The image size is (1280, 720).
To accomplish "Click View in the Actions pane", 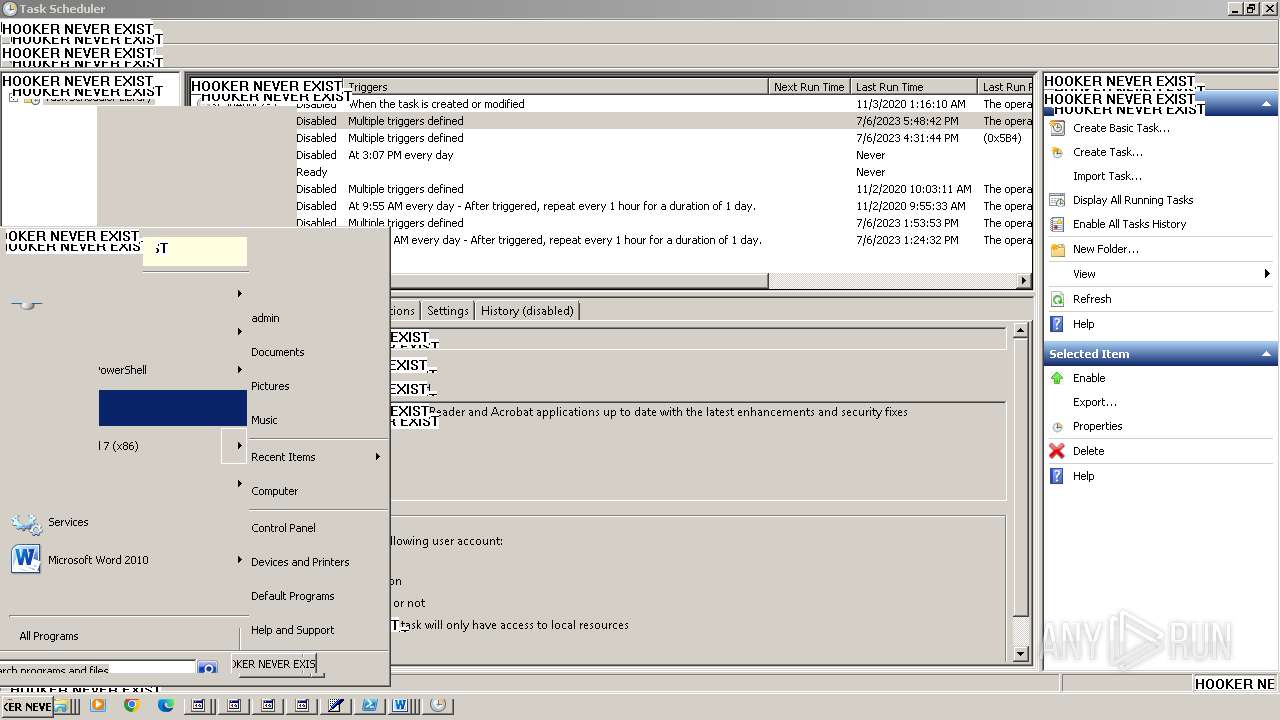I will 1084,274.
